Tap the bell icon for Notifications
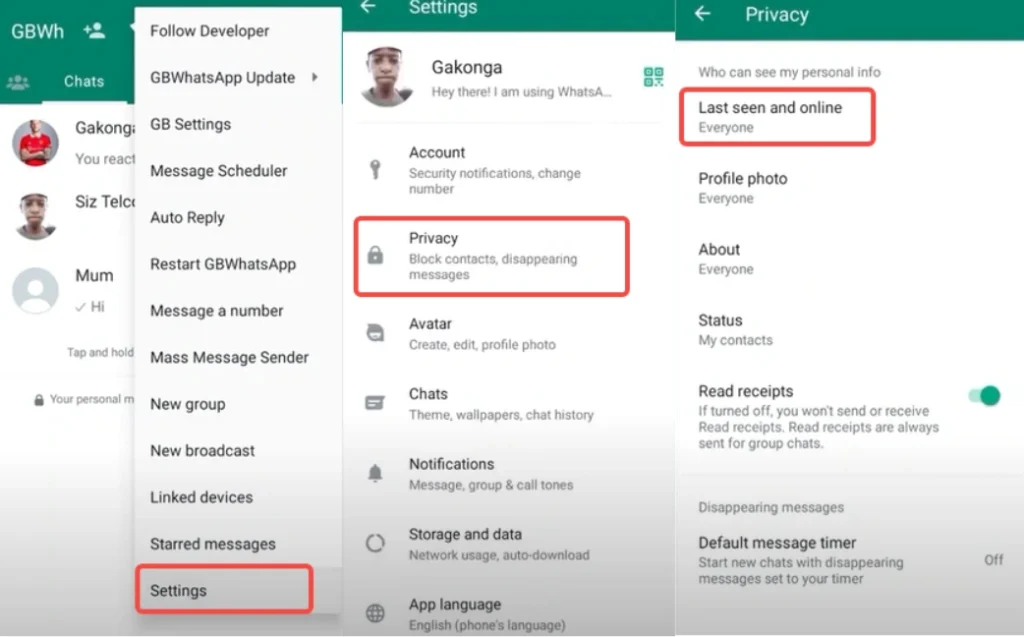 375,473
